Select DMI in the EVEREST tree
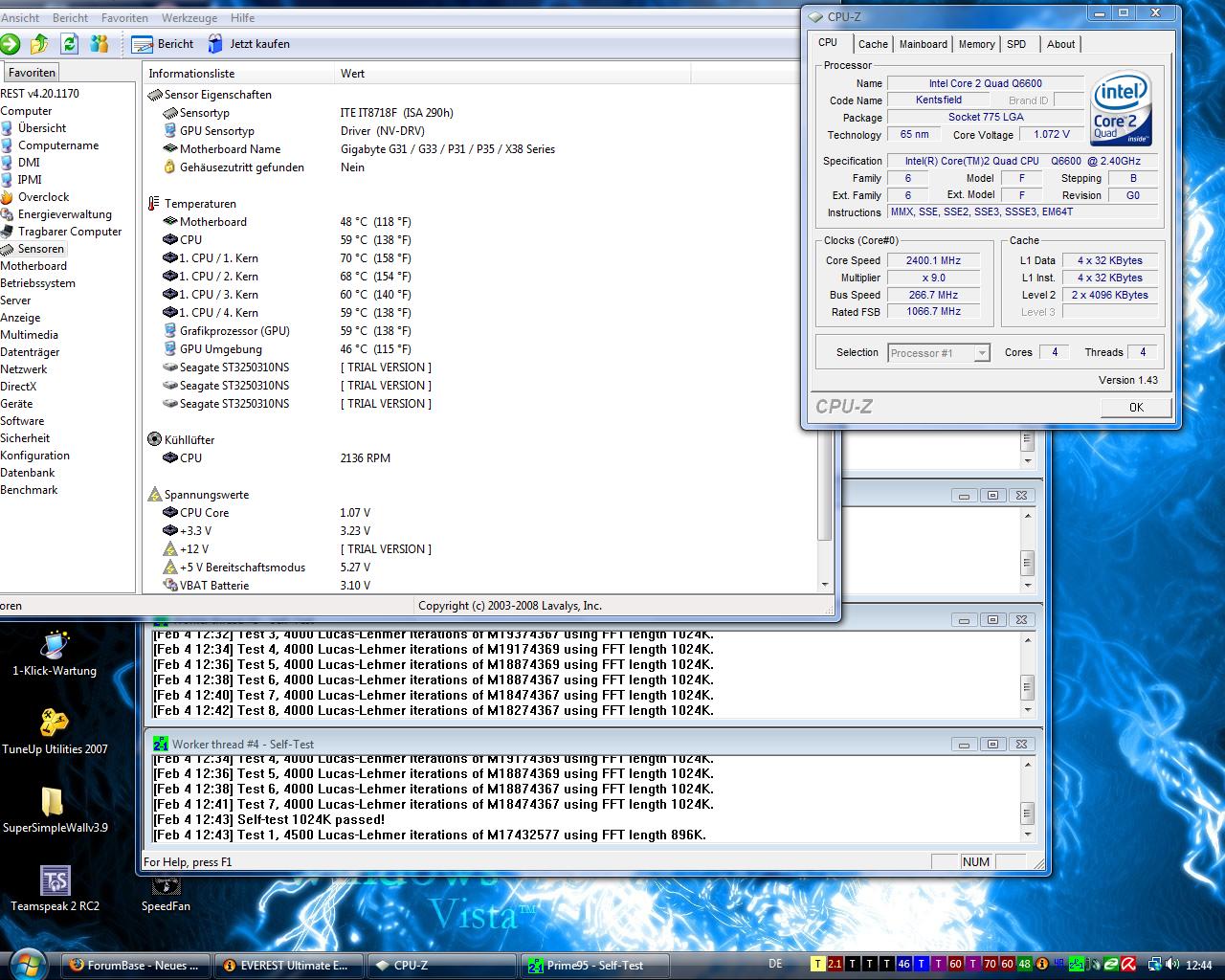 29,163
